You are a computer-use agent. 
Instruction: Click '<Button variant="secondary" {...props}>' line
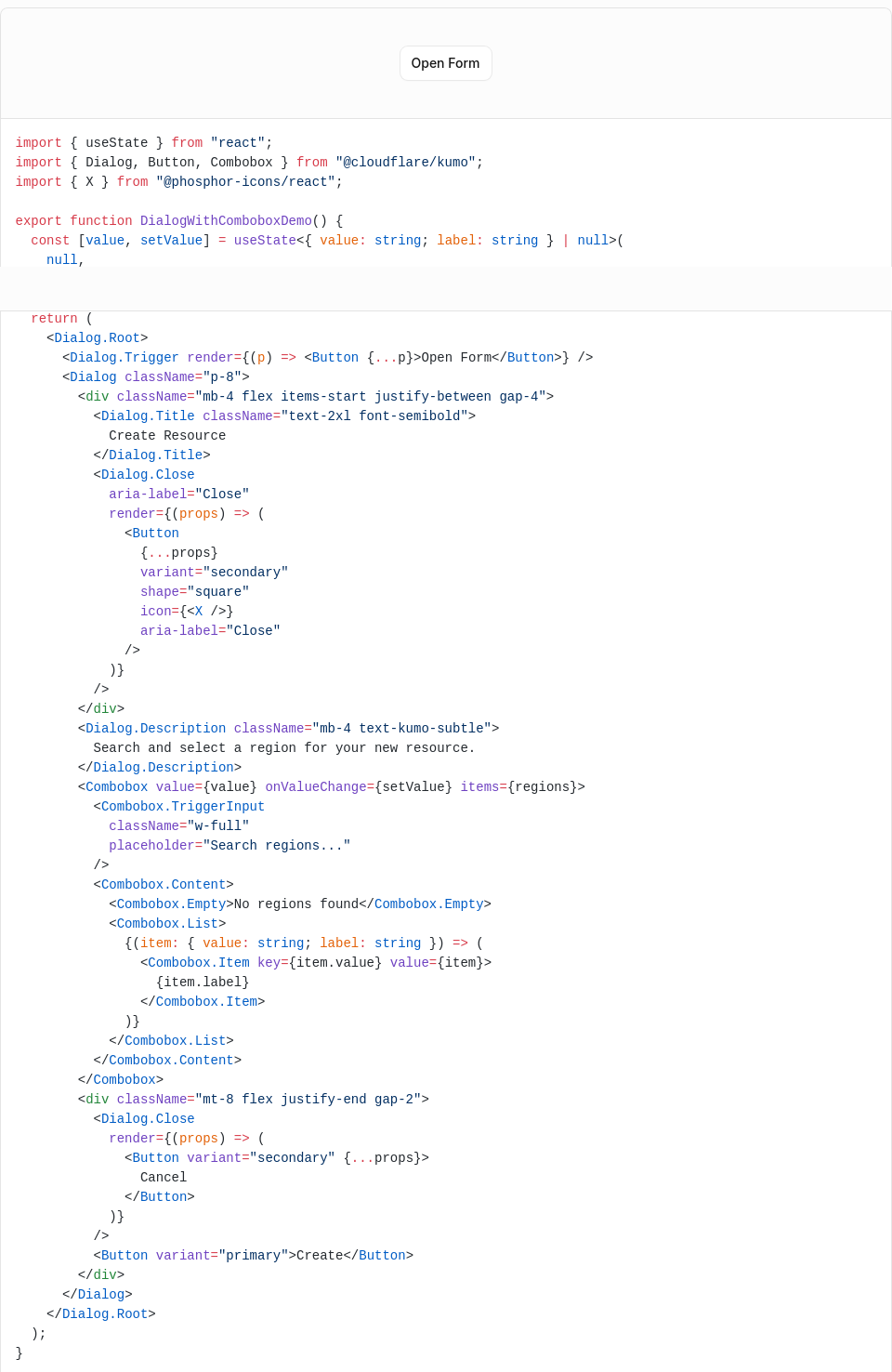[x=277, y=1157]
